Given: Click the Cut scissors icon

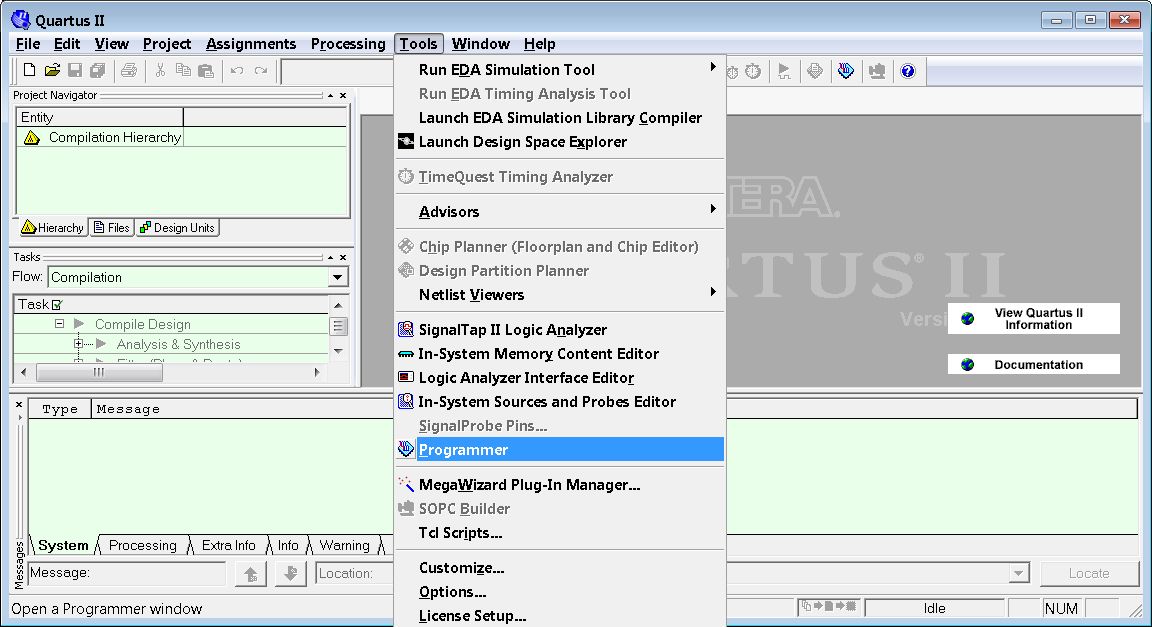Looking at the screenshot, I should (x=160, y=71).
